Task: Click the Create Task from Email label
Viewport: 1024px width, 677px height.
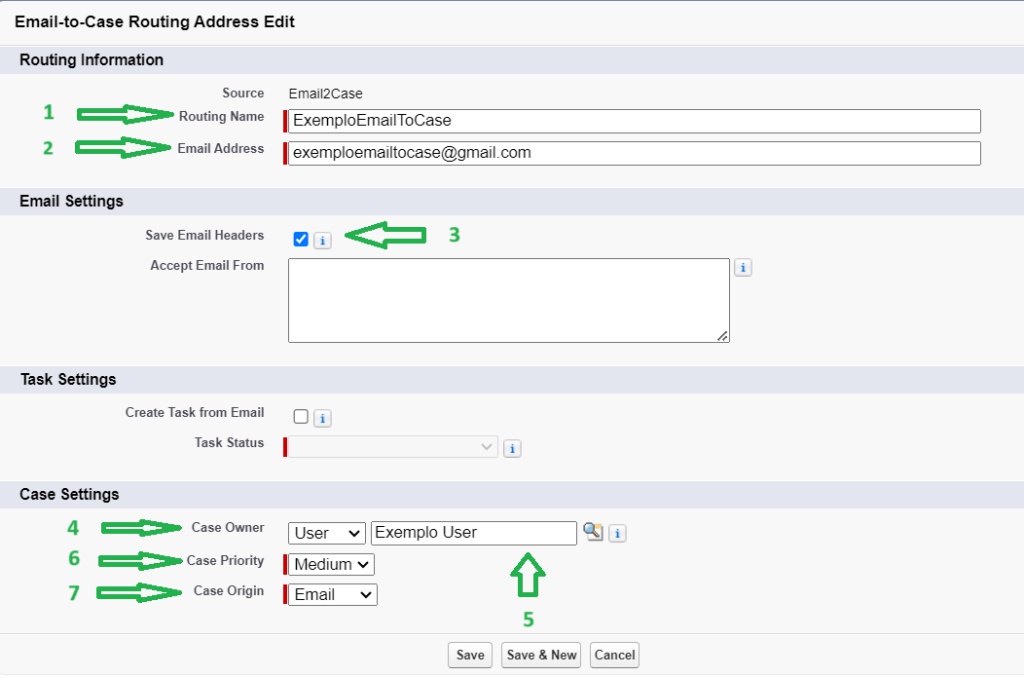Action: (x=195, y=413)
